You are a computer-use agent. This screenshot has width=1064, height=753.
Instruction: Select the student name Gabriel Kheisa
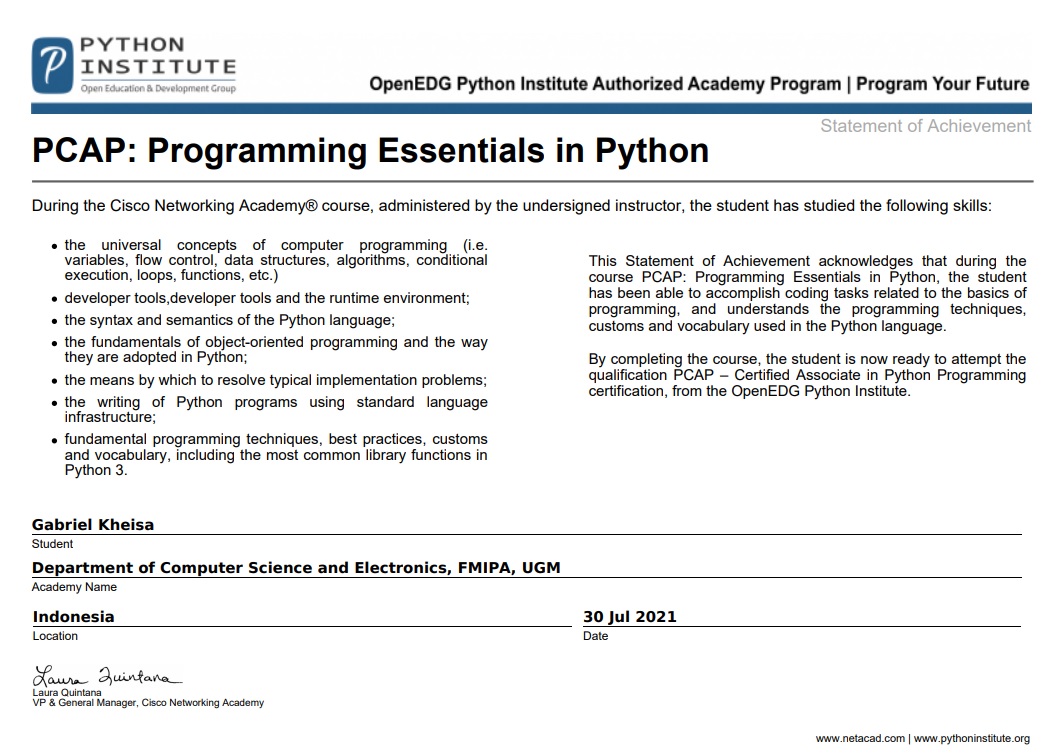coord(93,525)
